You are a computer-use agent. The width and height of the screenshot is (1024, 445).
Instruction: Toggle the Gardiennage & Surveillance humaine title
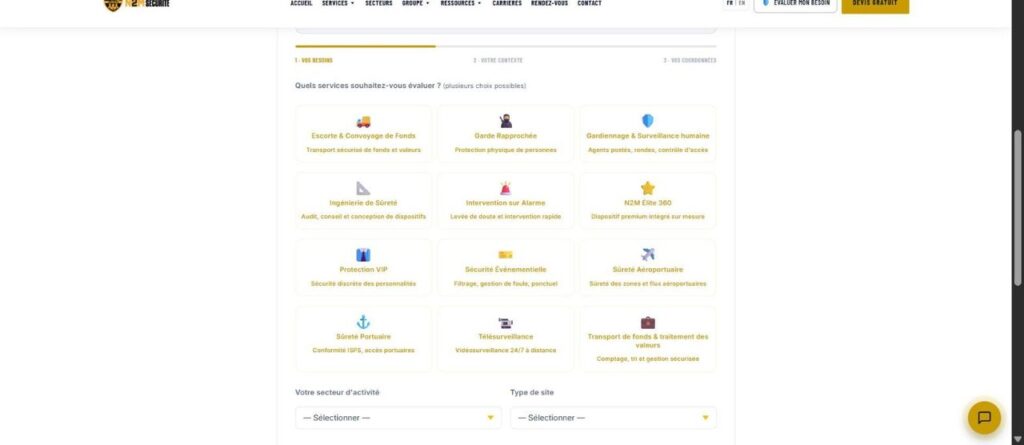point(647,136)
